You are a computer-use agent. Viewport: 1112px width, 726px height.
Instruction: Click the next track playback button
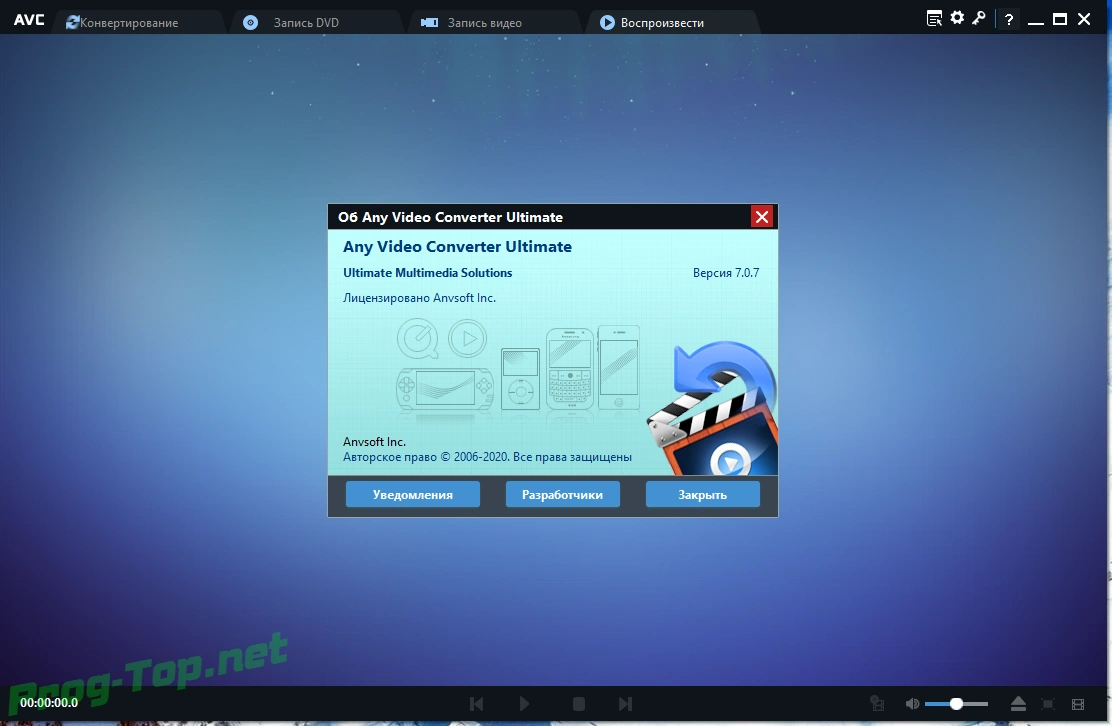[625, 704]
